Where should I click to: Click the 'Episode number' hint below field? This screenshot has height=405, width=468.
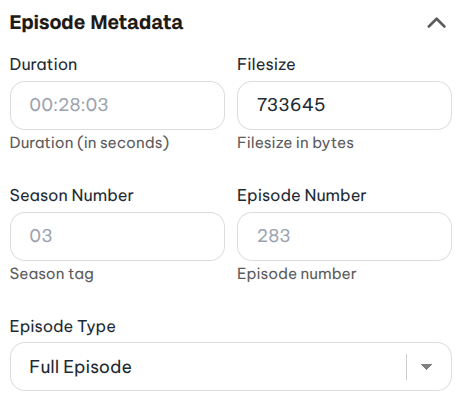(x=297, y=274)
